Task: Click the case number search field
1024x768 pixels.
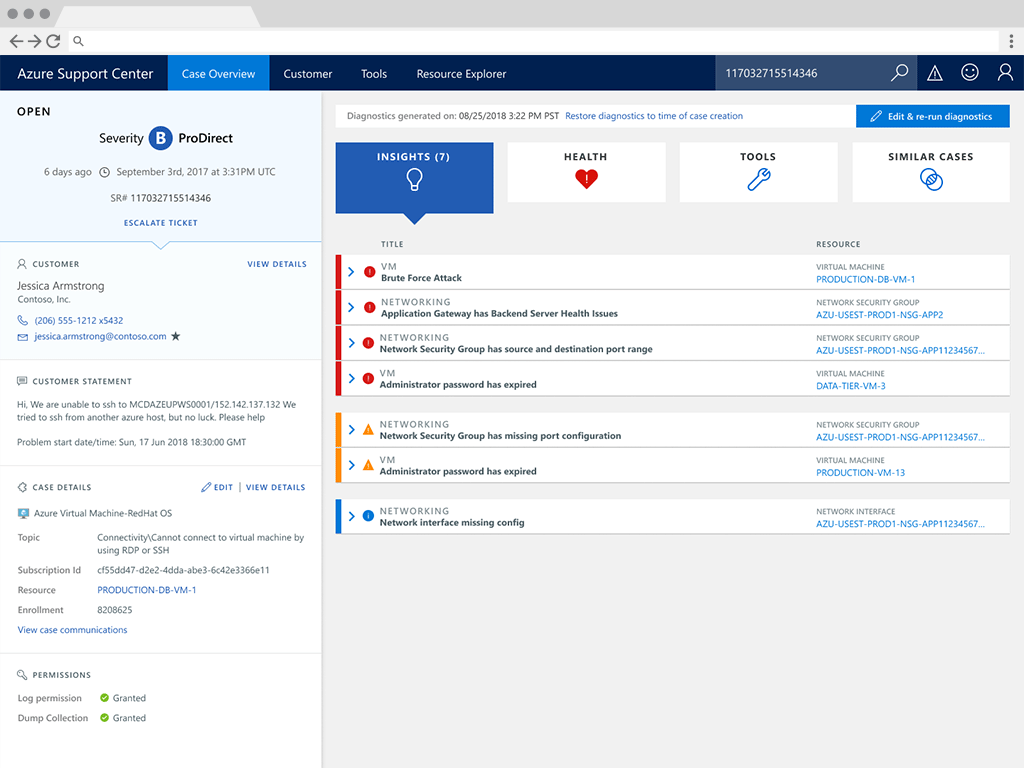Action: [x=800, y=73]
